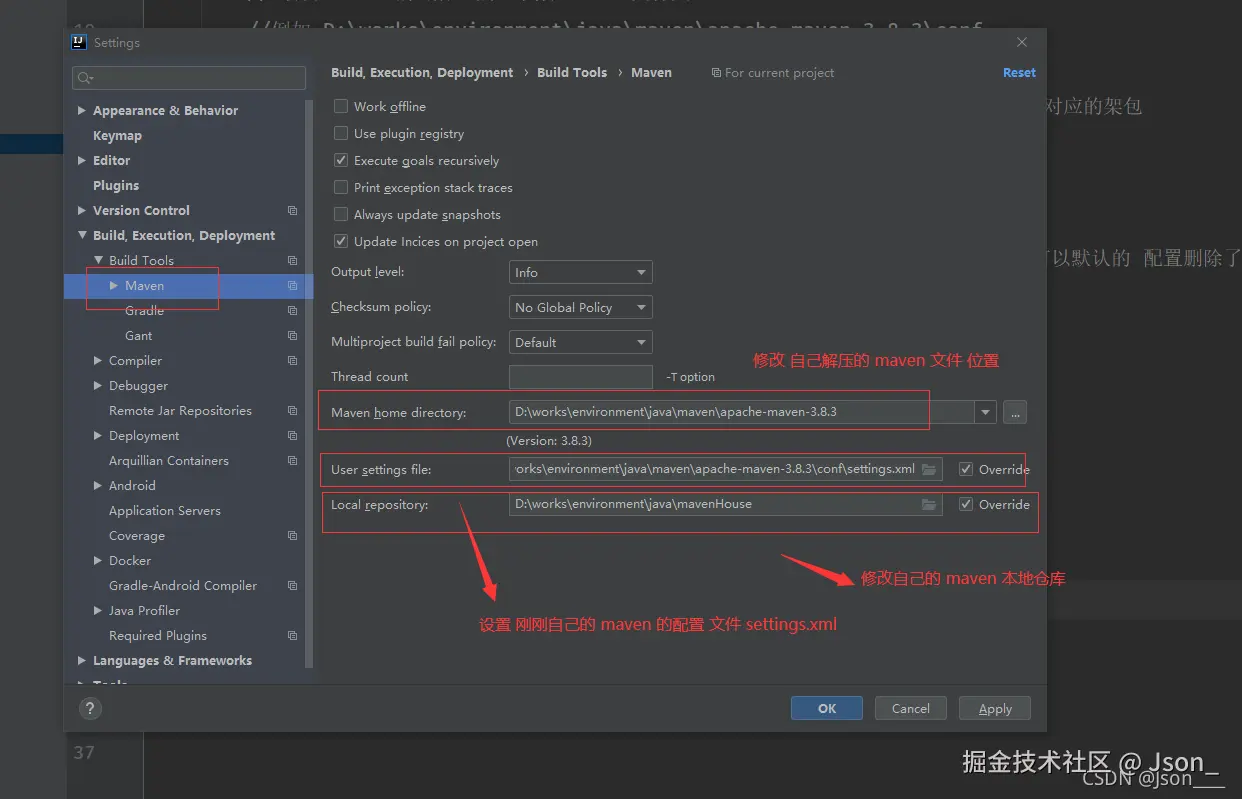Uncheck Update Indices on project open
1242x799 pixels.
pyautogui.click(x=341, y=241)
